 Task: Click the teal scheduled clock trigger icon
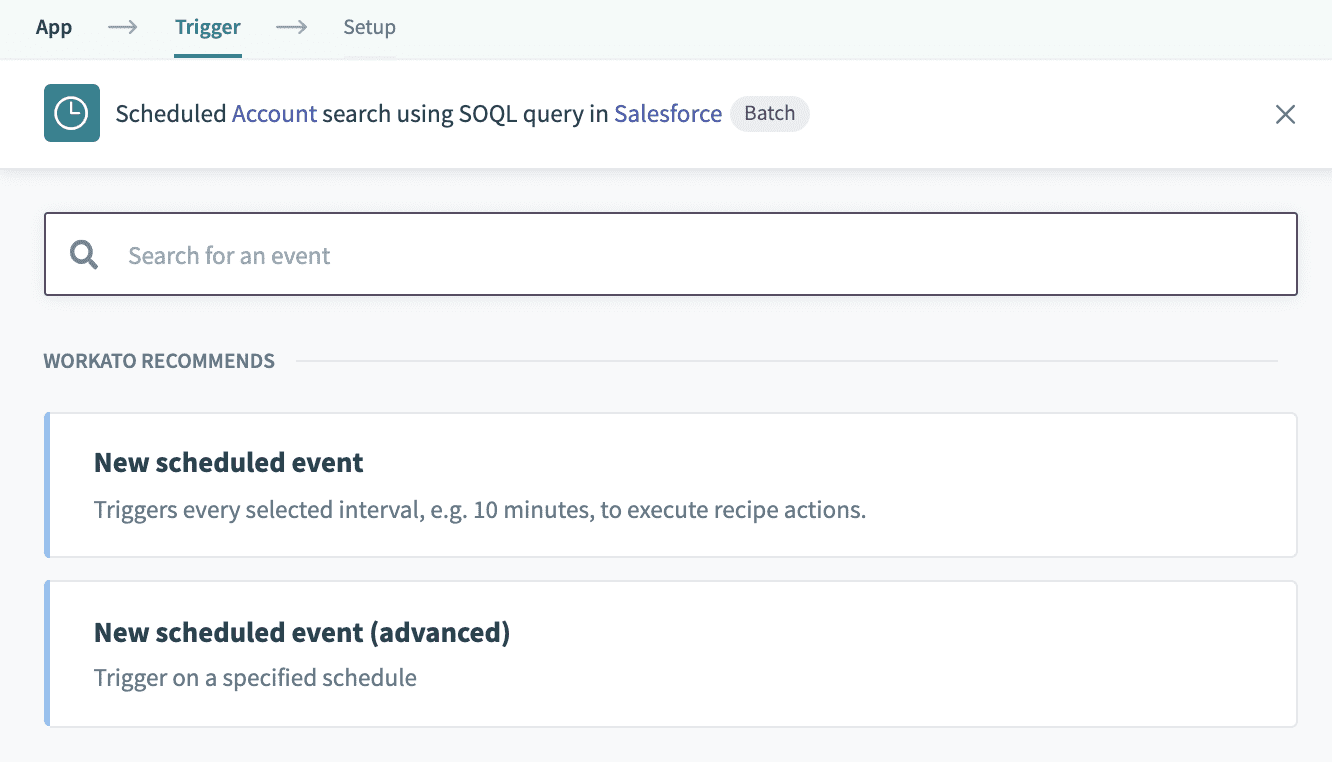71,113
